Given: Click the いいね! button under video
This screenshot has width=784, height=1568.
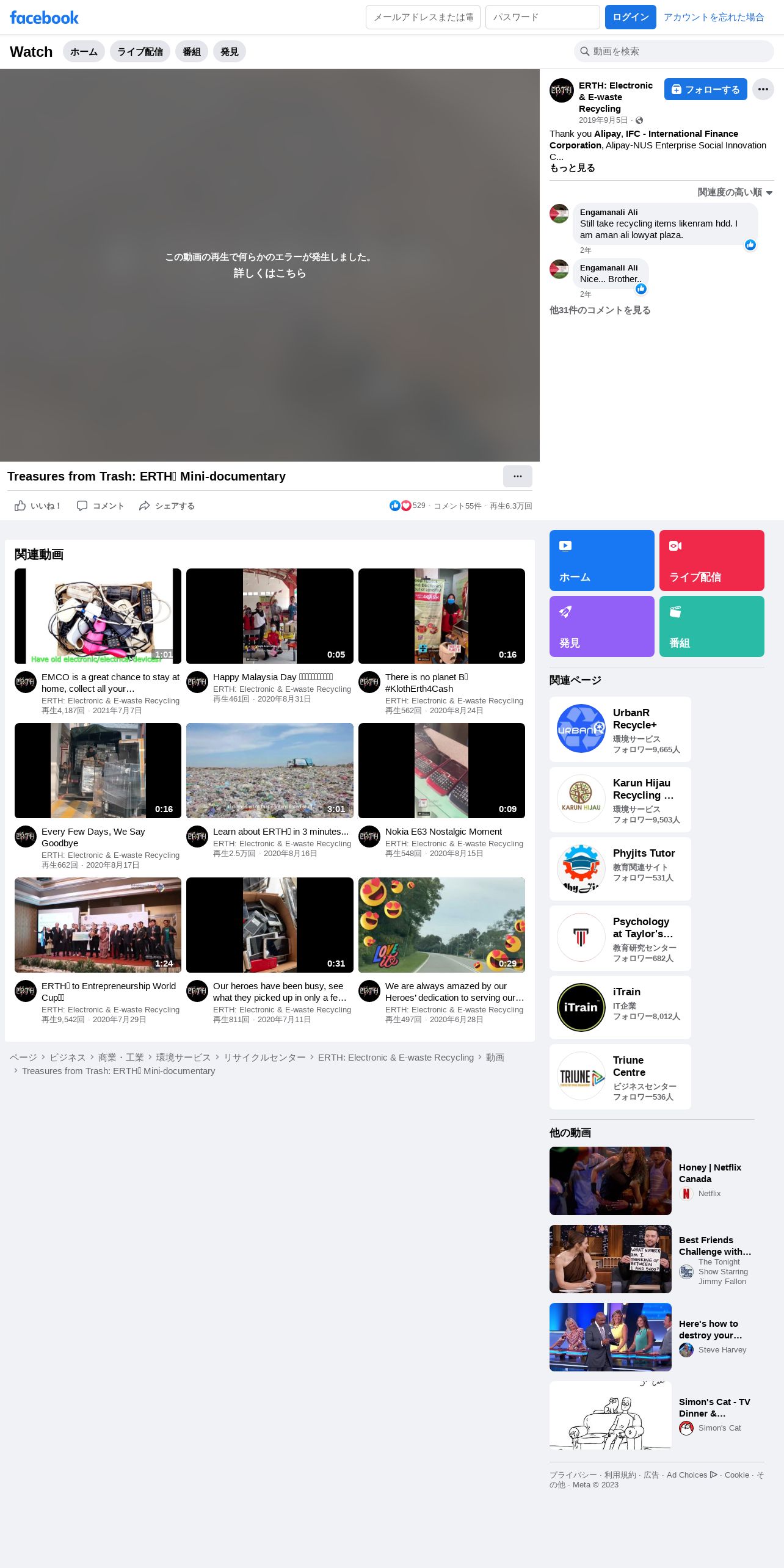Looking at the screenshot, I should click(x=37, y=506).
